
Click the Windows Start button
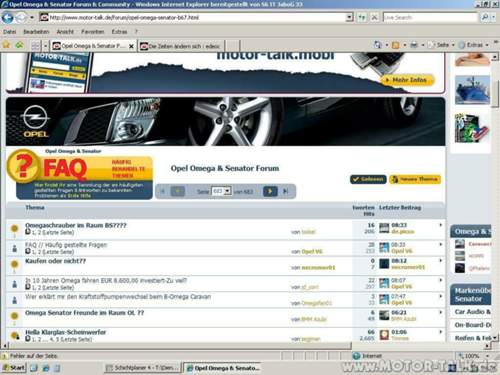(14, 368)
